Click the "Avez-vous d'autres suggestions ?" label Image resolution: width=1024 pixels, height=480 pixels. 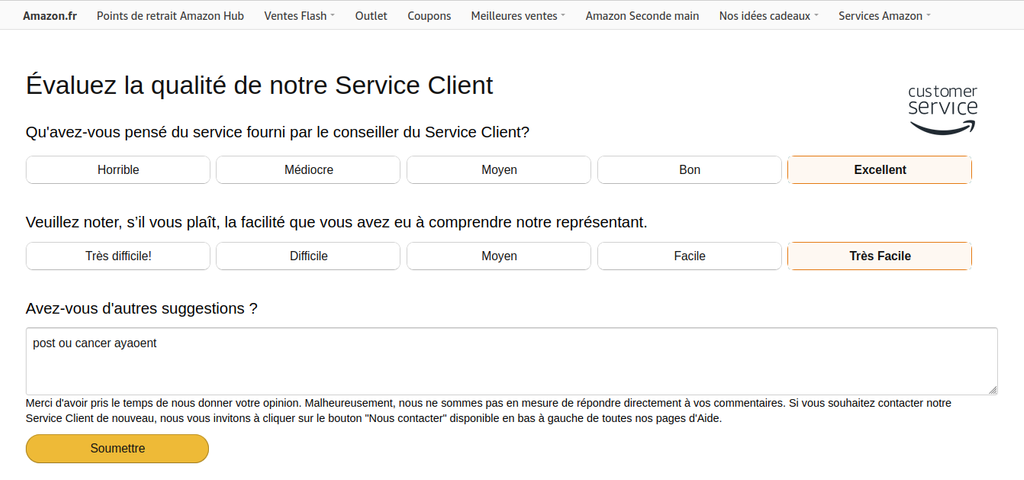tap(142, 308)
